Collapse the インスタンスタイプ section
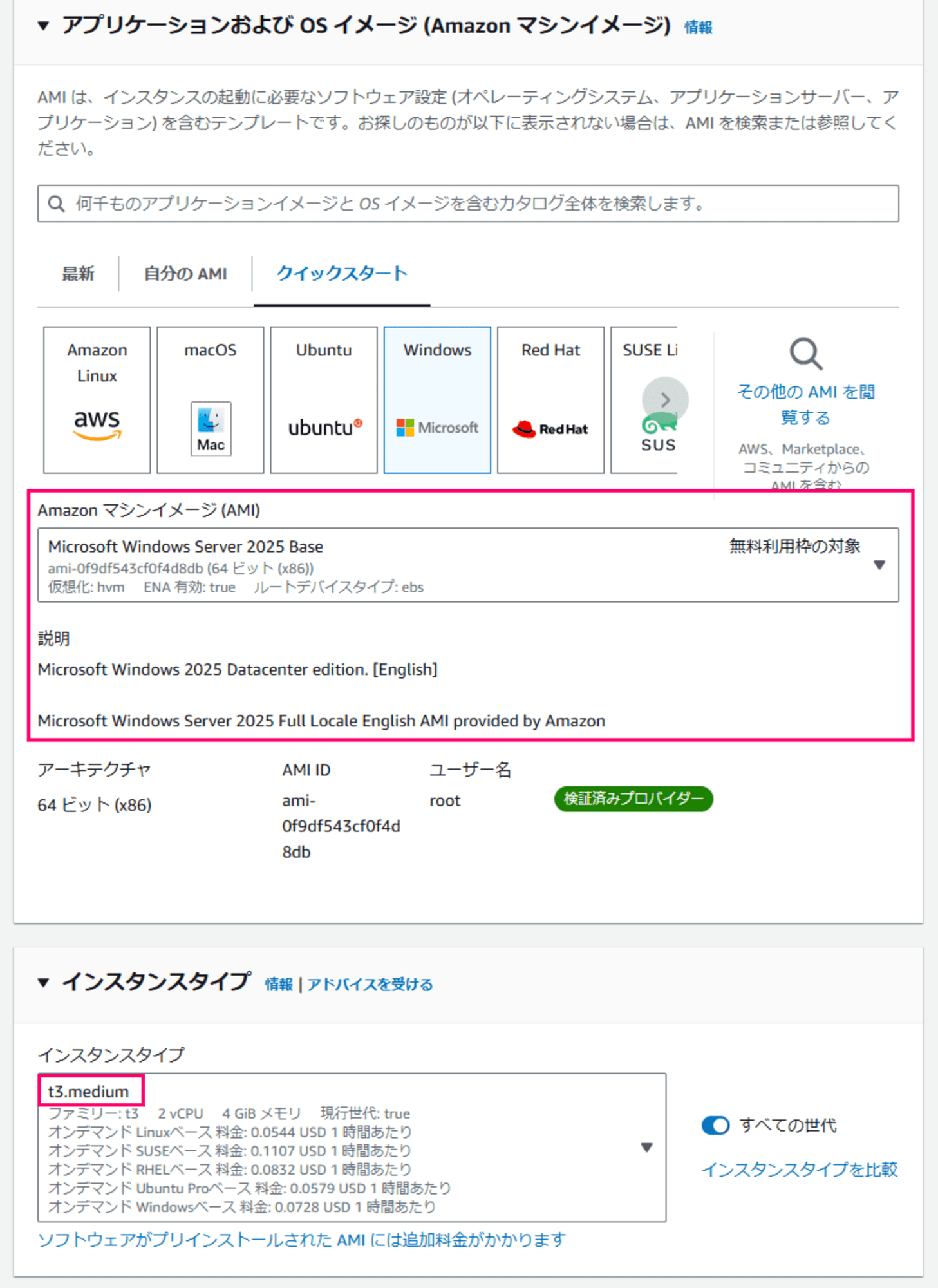The image size is (938, 1288). (43, 983)
